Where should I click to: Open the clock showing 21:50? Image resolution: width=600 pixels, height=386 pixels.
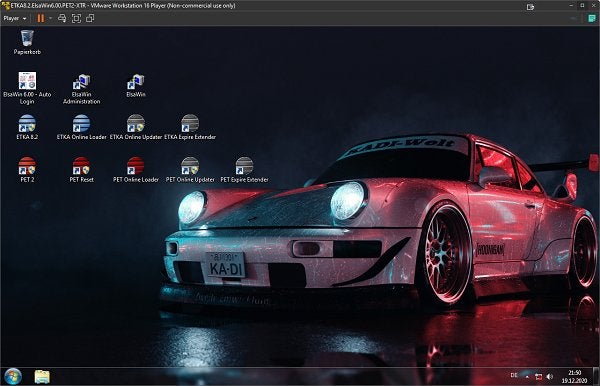(x=574, y=376)
